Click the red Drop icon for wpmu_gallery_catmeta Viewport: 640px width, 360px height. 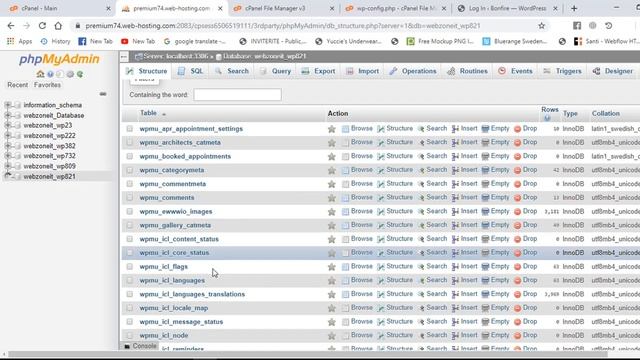[518, 225]
